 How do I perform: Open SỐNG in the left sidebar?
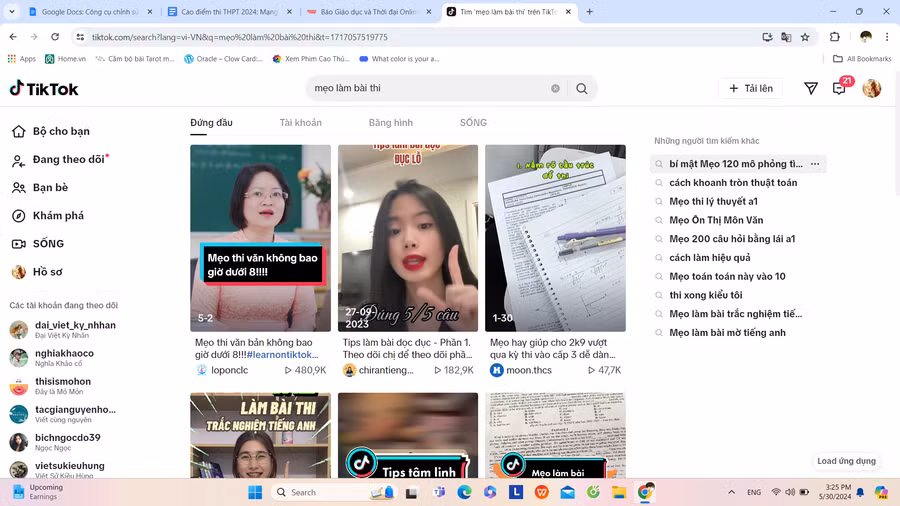(38, 244)
